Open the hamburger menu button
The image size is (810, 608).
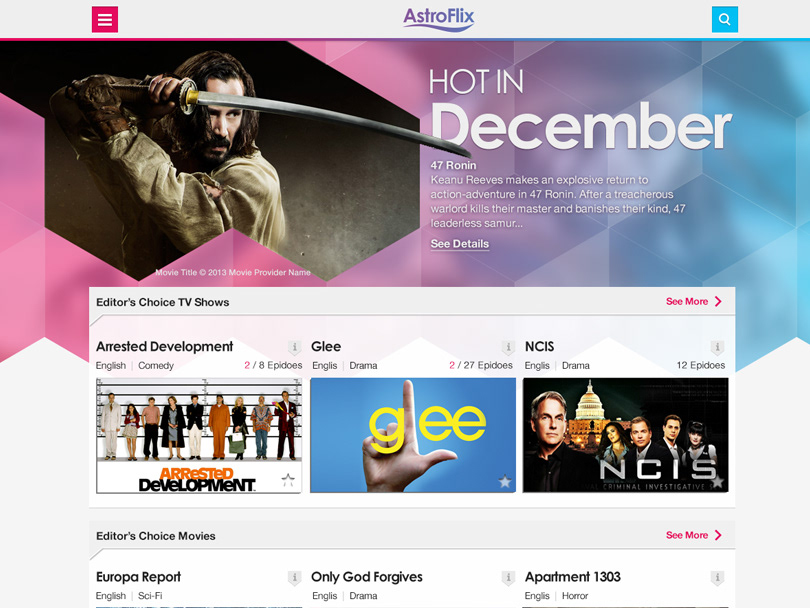coord(105,20)
